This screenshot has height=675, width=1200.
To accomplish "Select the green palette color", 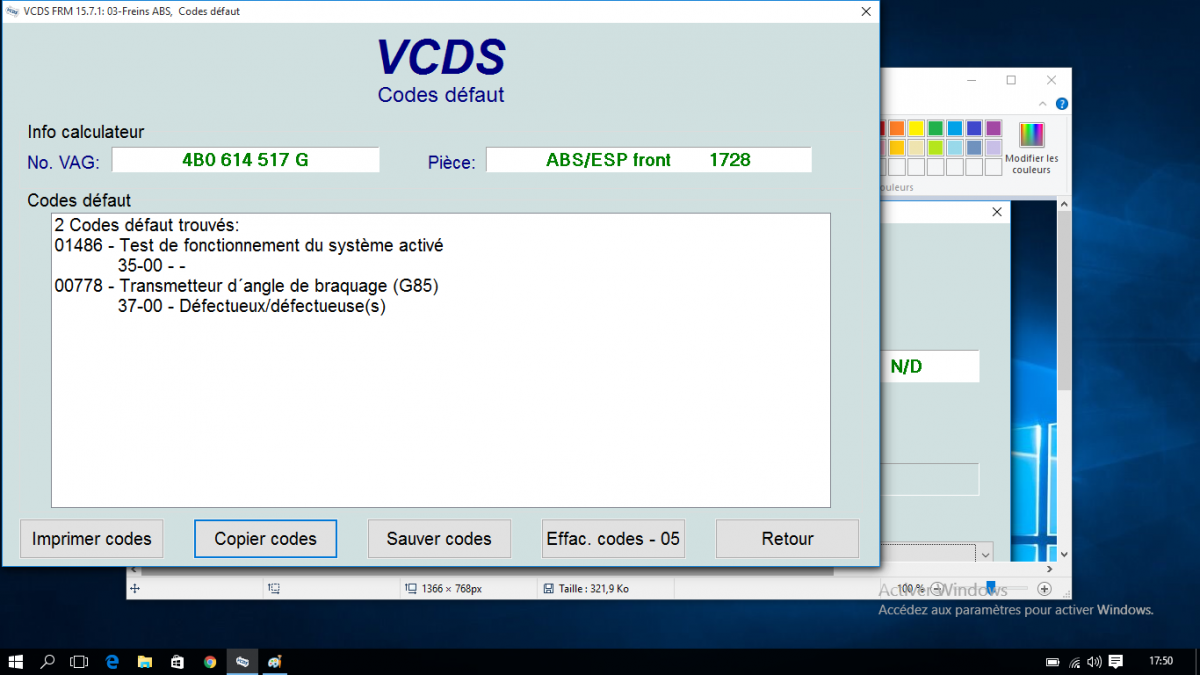I will 935,128.
